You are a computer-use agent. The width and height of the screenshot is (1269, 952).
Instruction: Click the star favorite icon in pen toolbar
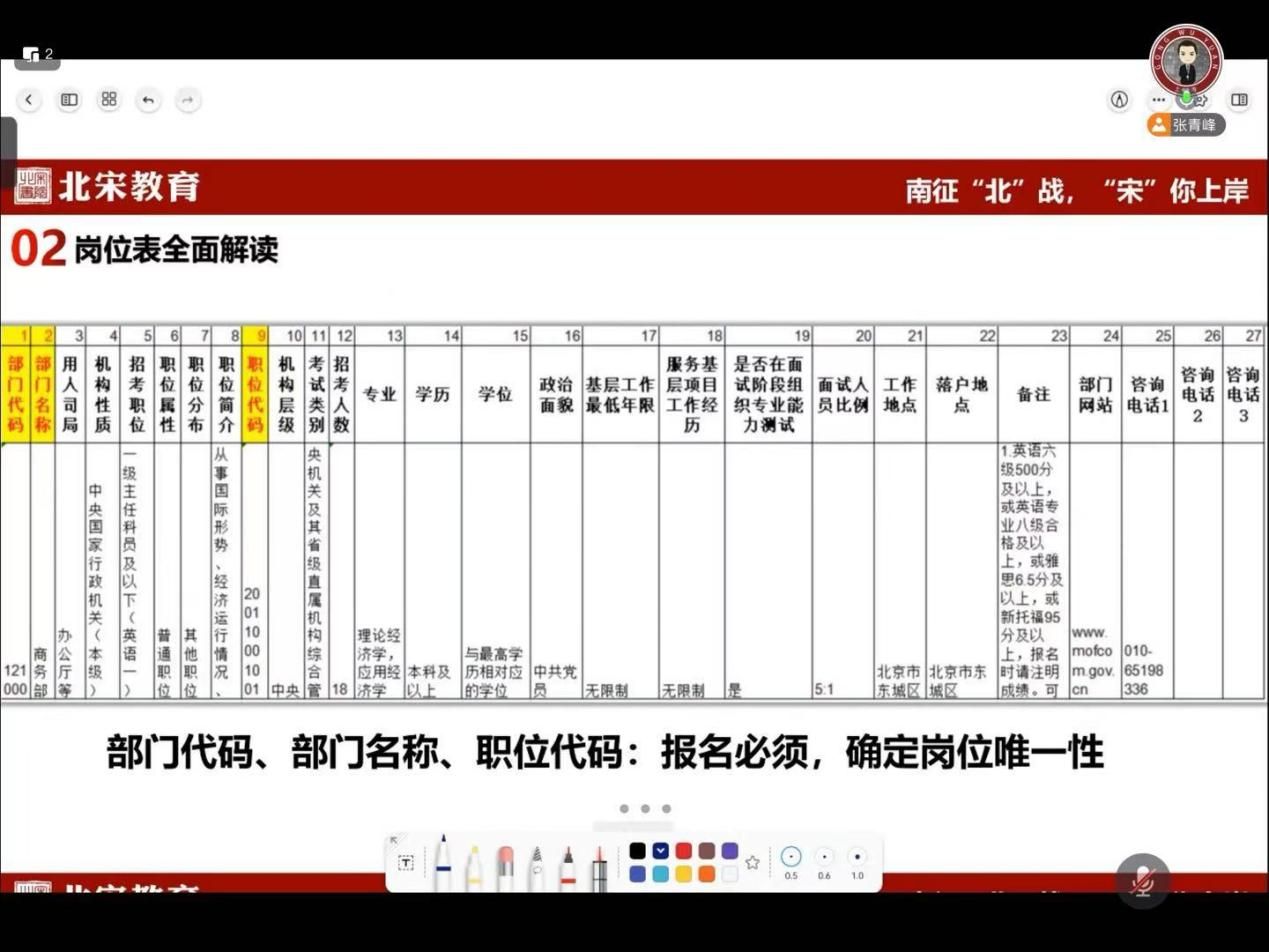coord(753,862)
